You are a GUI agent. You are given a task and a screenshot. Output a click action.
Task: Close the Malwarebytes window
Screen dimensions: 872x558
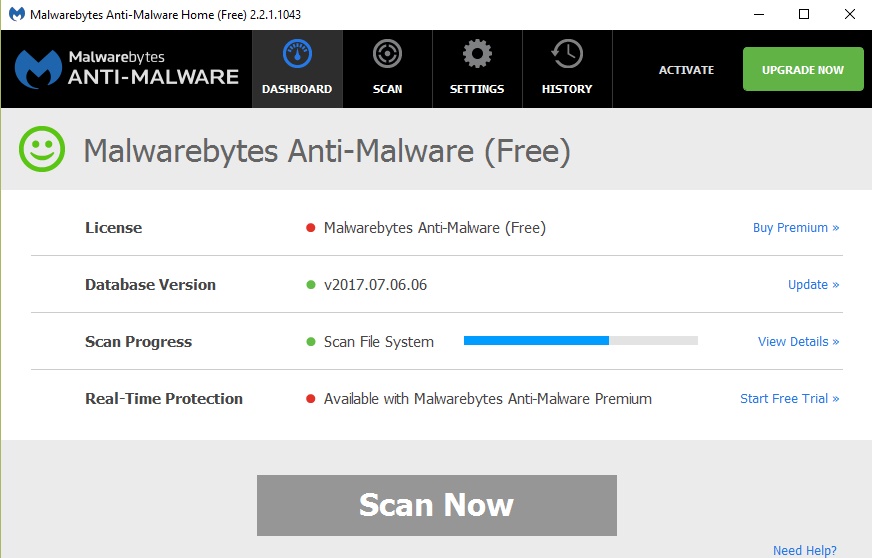click(849, 14)
